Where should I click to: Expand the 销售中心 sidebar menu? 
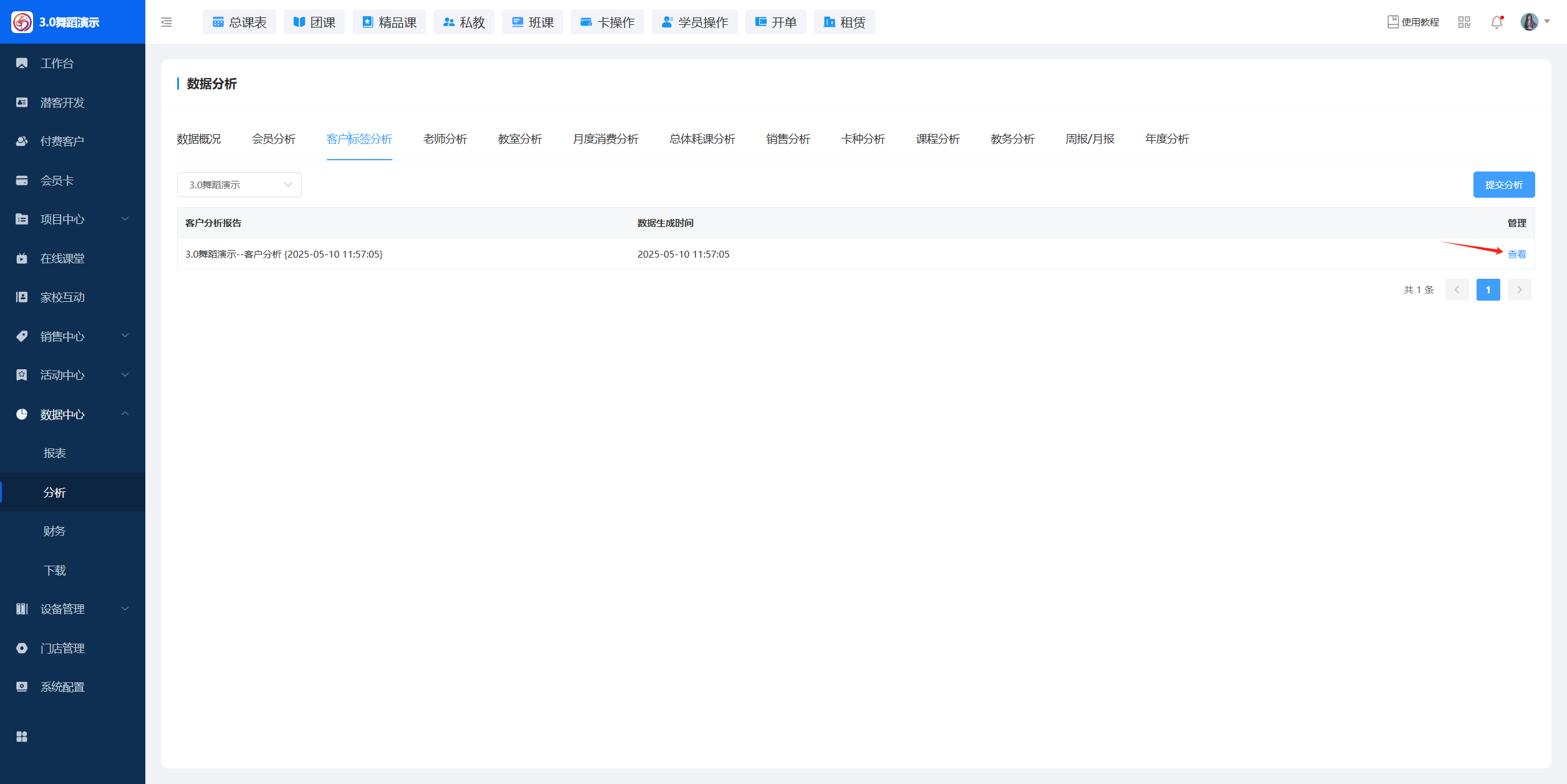tap(62, 336)
